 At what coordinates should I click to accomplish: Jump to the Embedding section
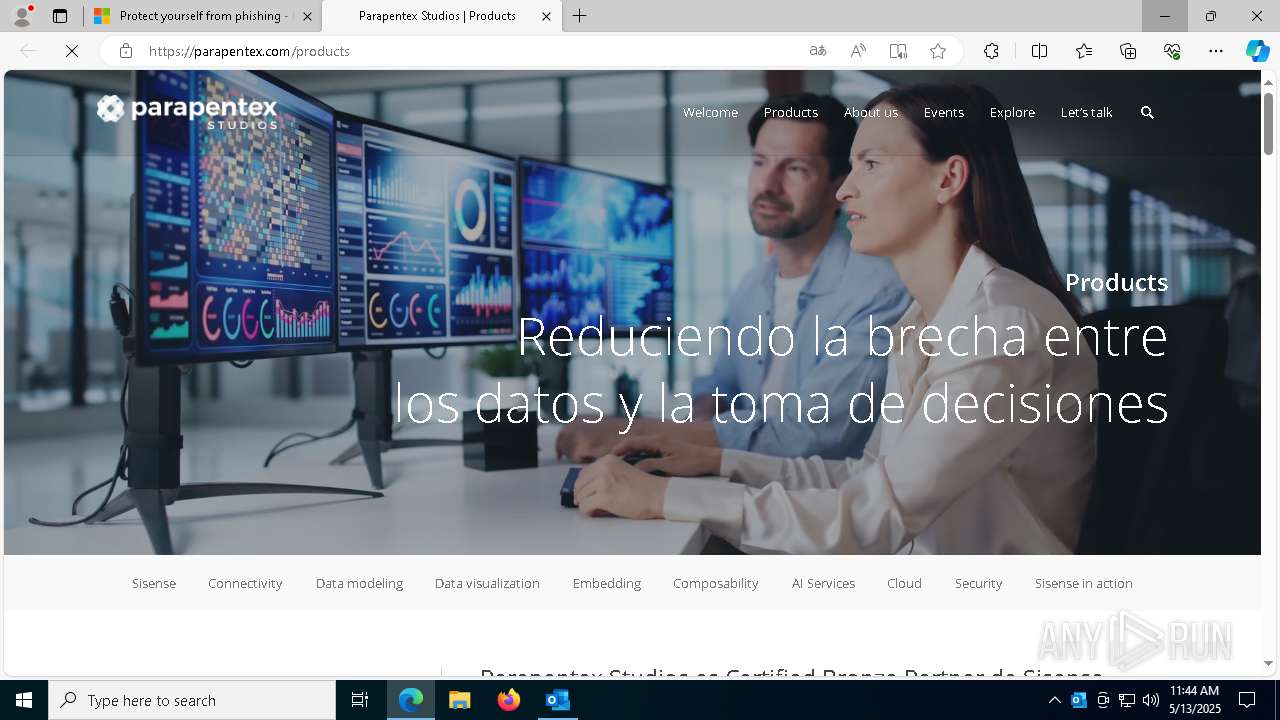coord(607,583)
